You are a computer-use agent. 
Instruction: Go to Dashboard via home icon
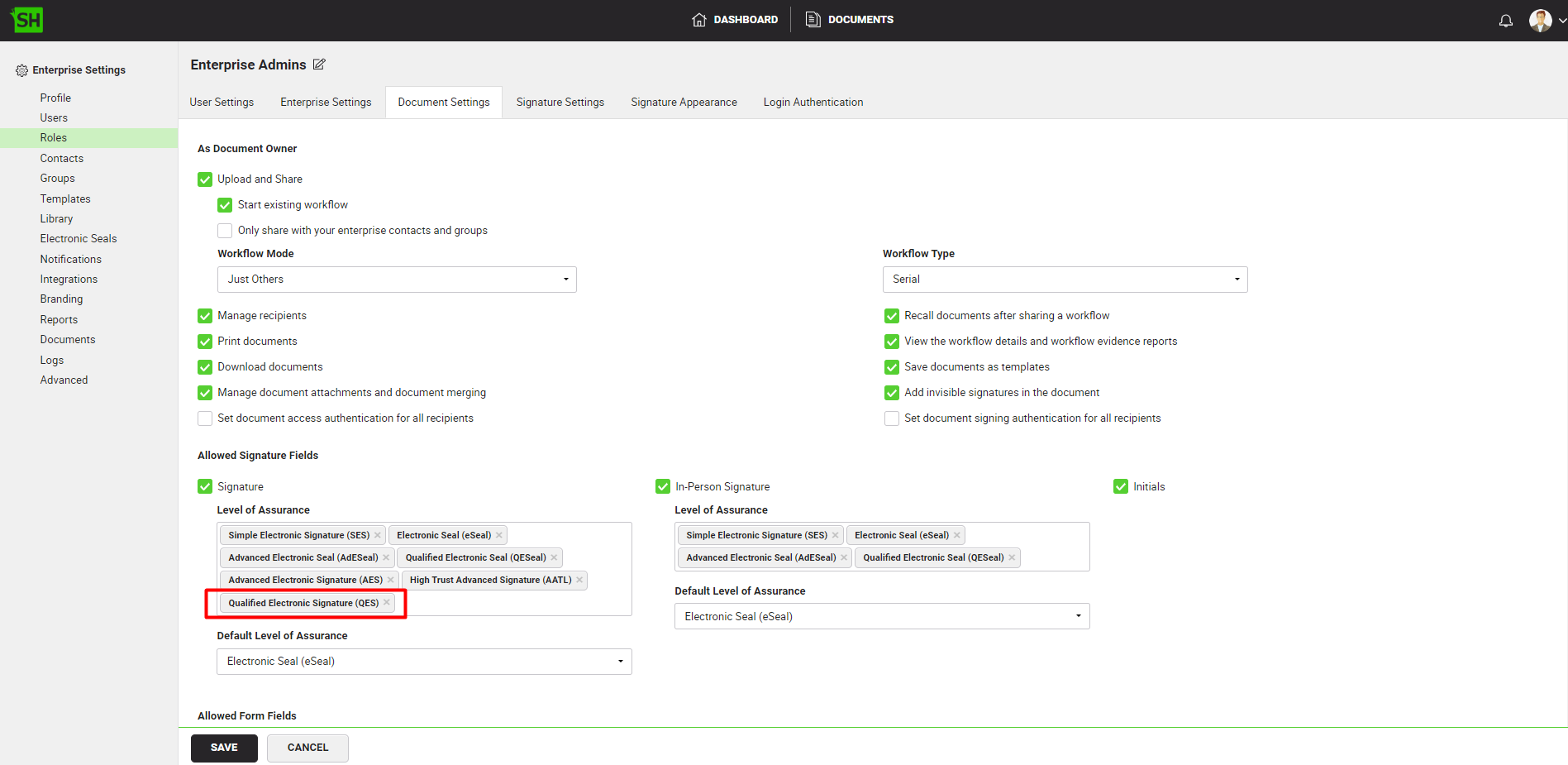click(699, 20)
